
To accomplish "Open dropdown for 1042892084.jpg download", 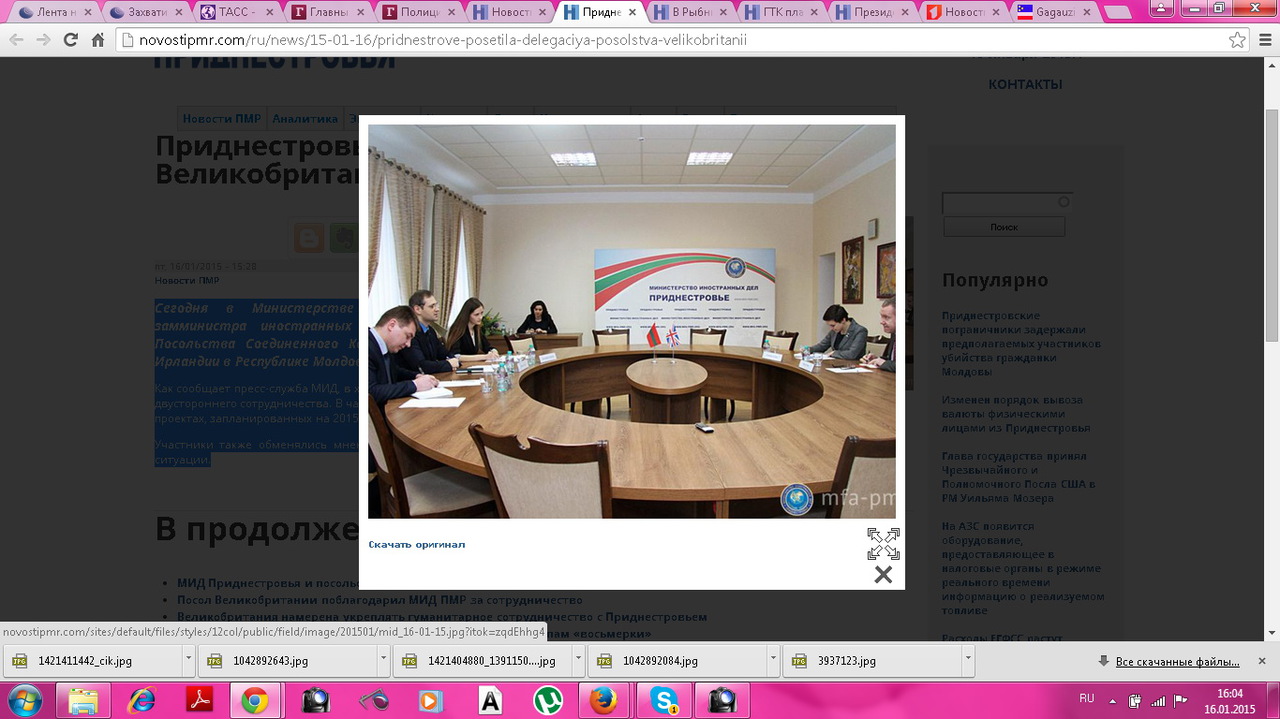I will coord(773,660).
